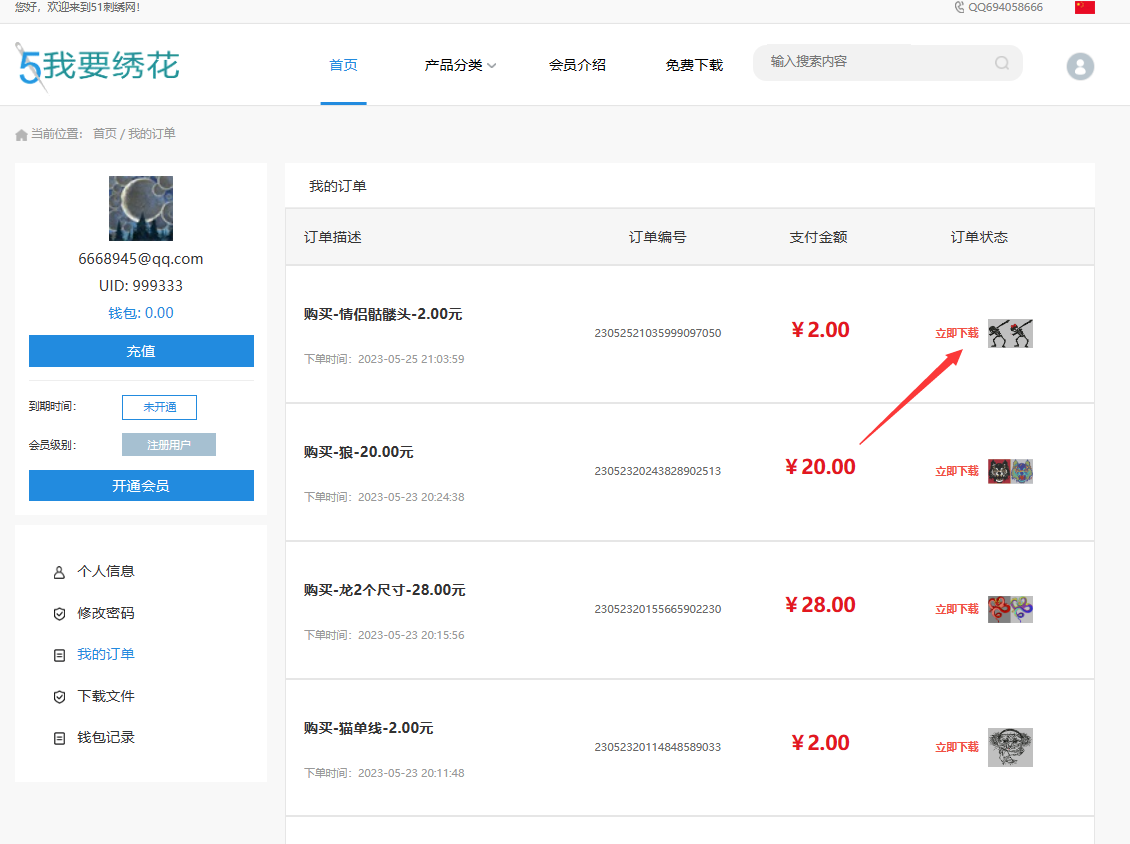Open 个人信息 in sidebar menu
1130x844 pixels.
coord(106,572)
